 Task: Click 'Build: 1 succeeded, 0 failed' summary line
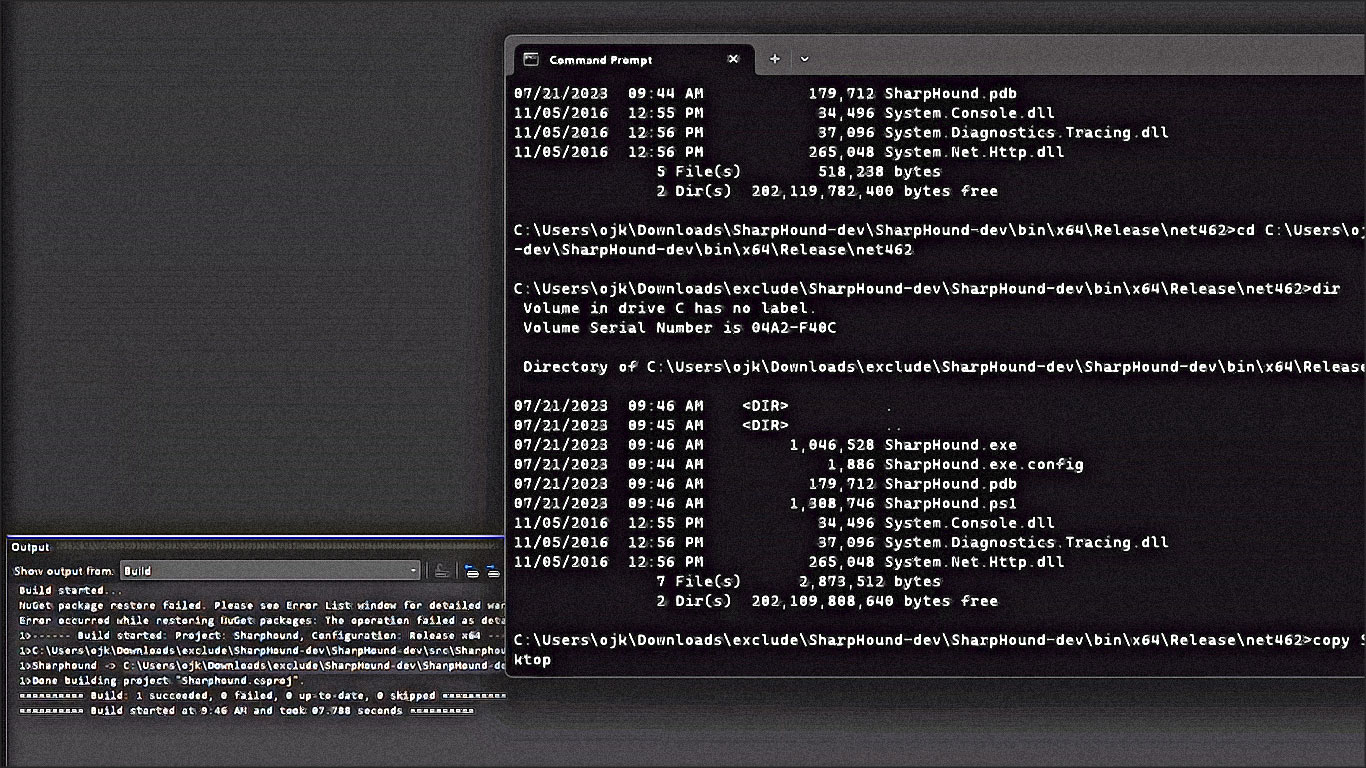click(x=262, y=695)
